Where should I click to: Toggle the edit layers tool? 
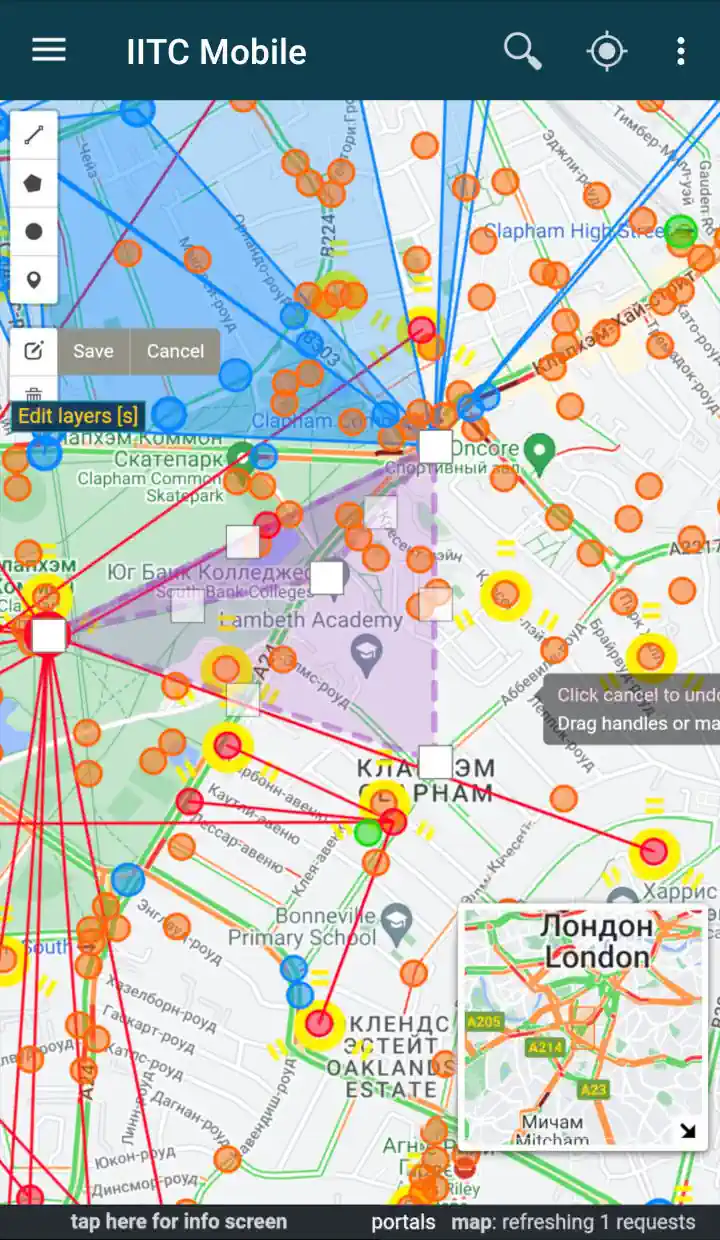click(x=34, y=351)
